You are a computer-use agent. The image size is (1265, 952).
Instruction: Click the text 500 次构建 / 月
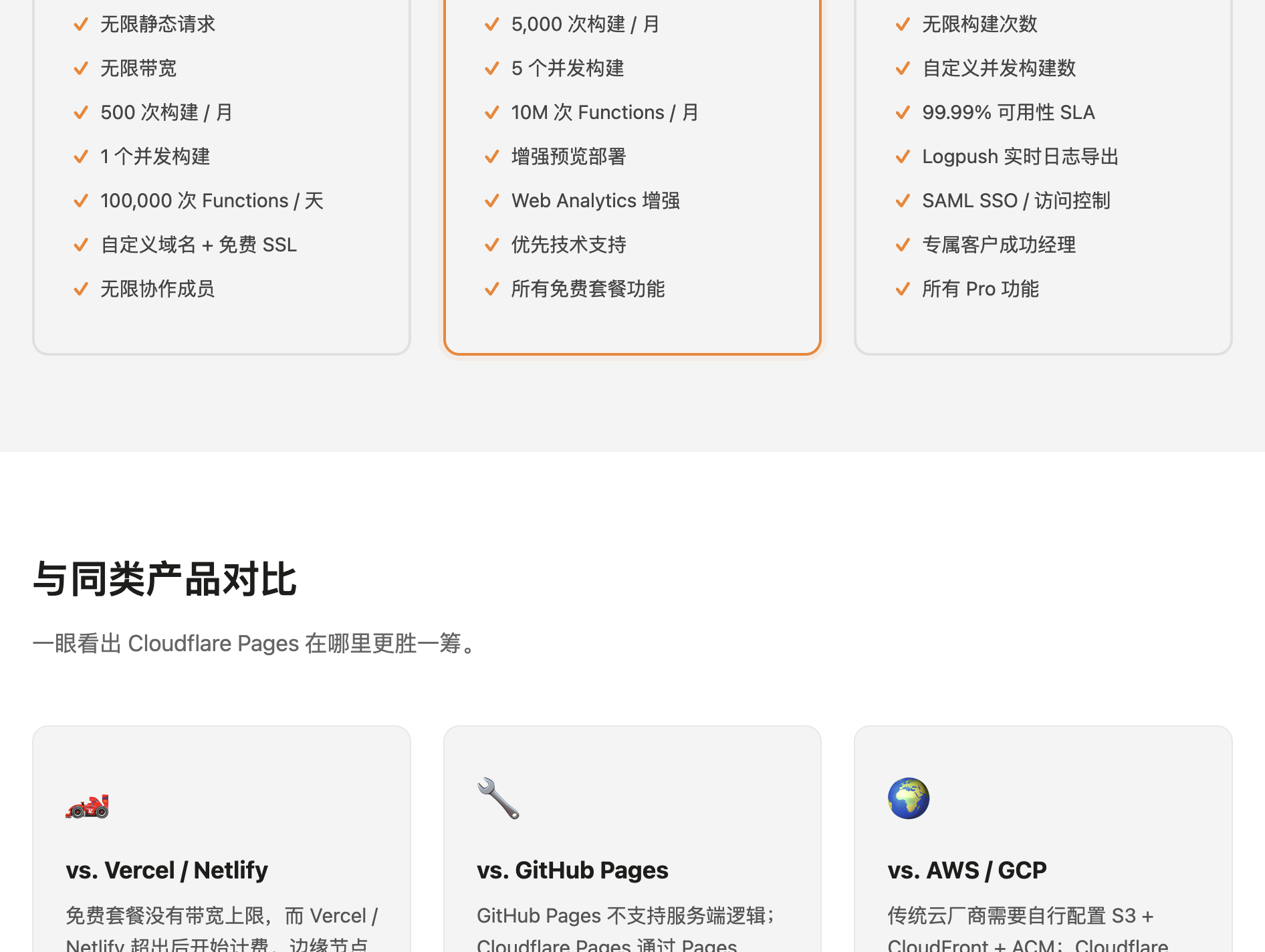[x=166, y=112]
